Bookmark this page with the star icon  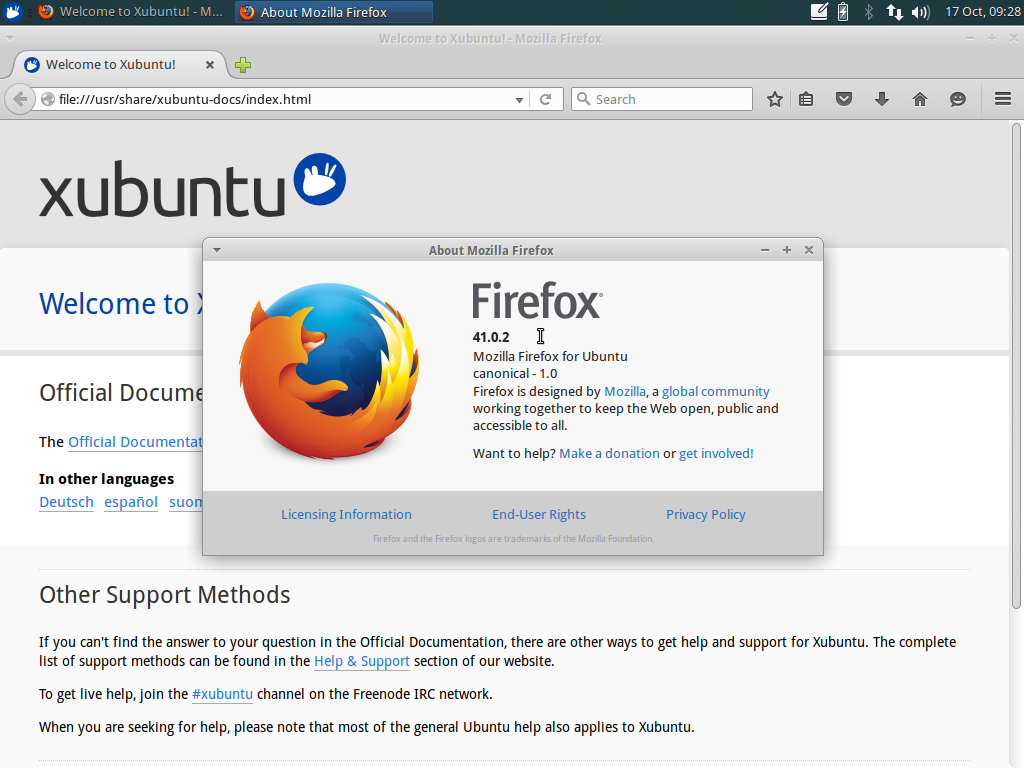pyautogui.click(x=775, y=99)
